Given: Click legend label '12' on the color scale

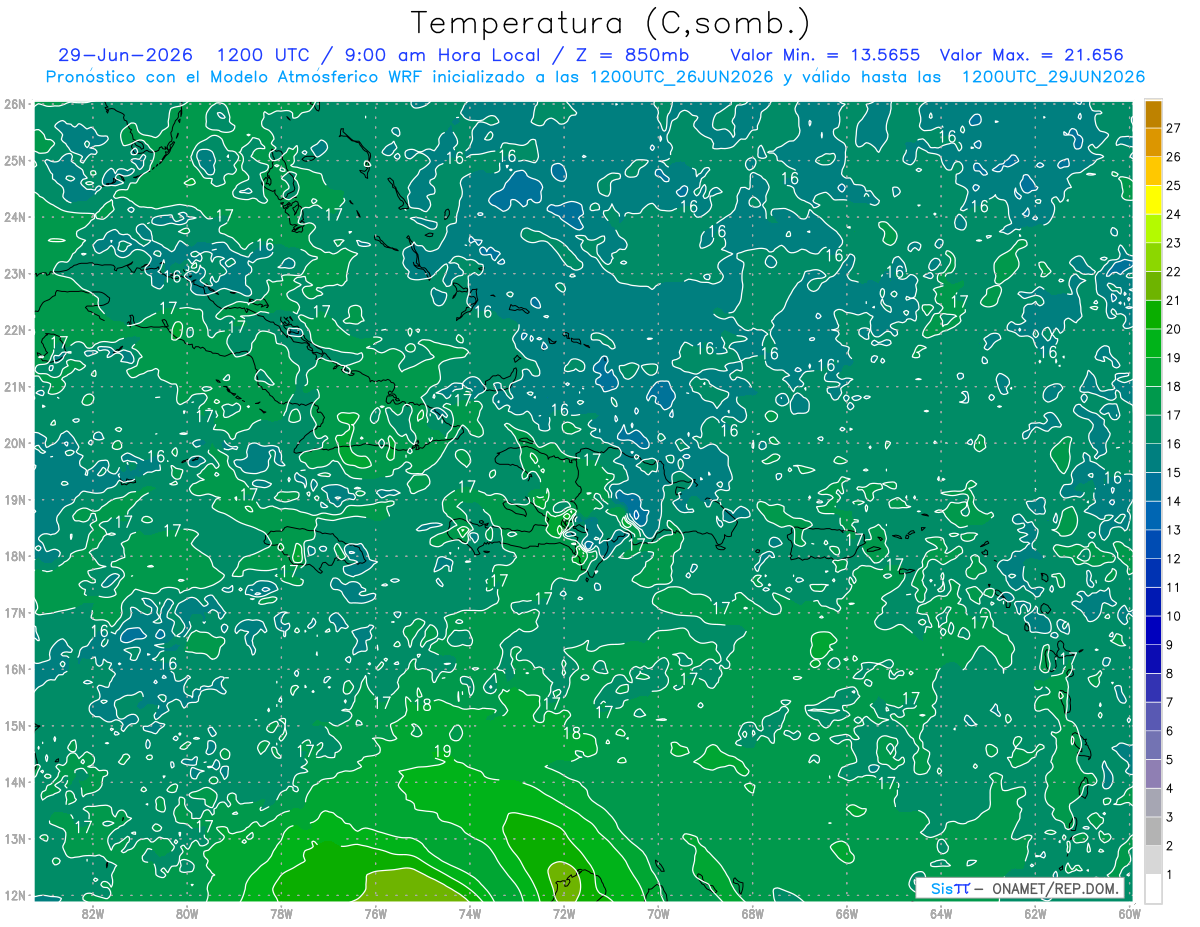Looking at the screenshot, I should point(1174,559).
